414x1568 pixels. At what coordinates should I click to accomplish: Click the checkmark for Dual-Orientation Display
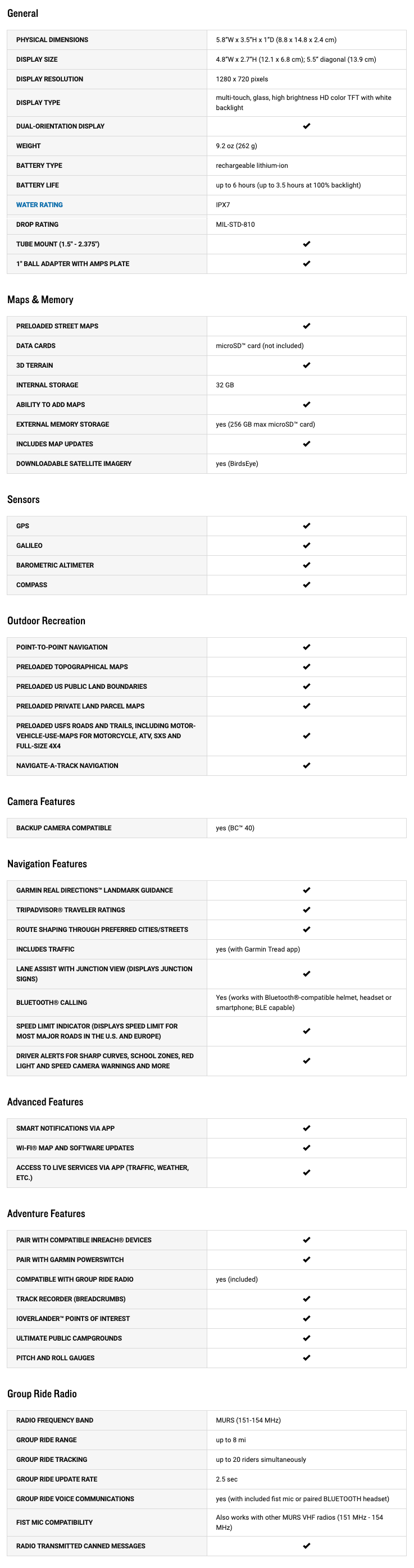pyautogui.click(x=306, y=126)
